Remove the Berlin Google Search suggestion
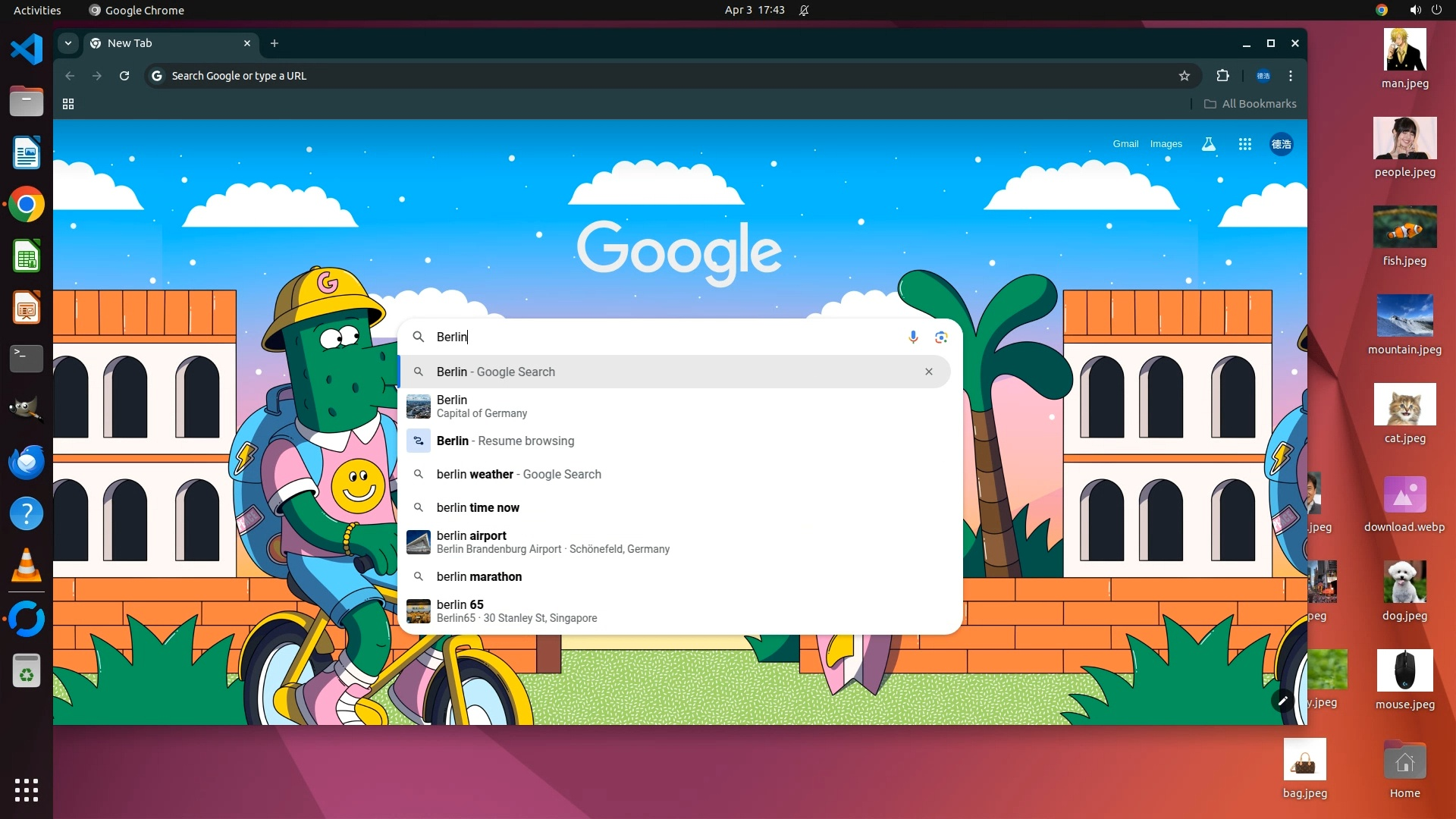1456x819 pixels. tap(929, 372)
